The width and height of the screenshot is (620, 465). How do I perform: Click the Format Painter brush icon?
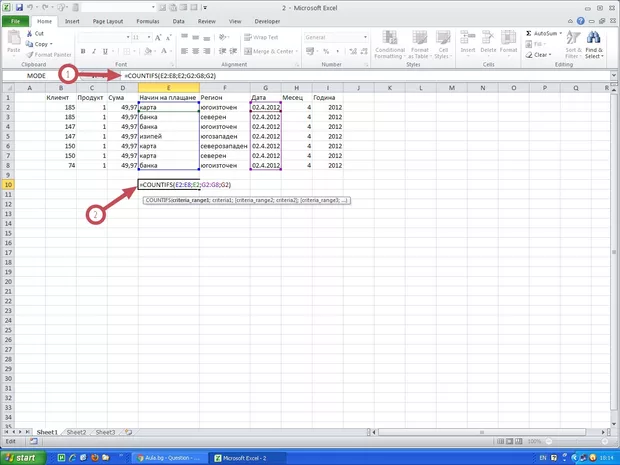point(31,54)
